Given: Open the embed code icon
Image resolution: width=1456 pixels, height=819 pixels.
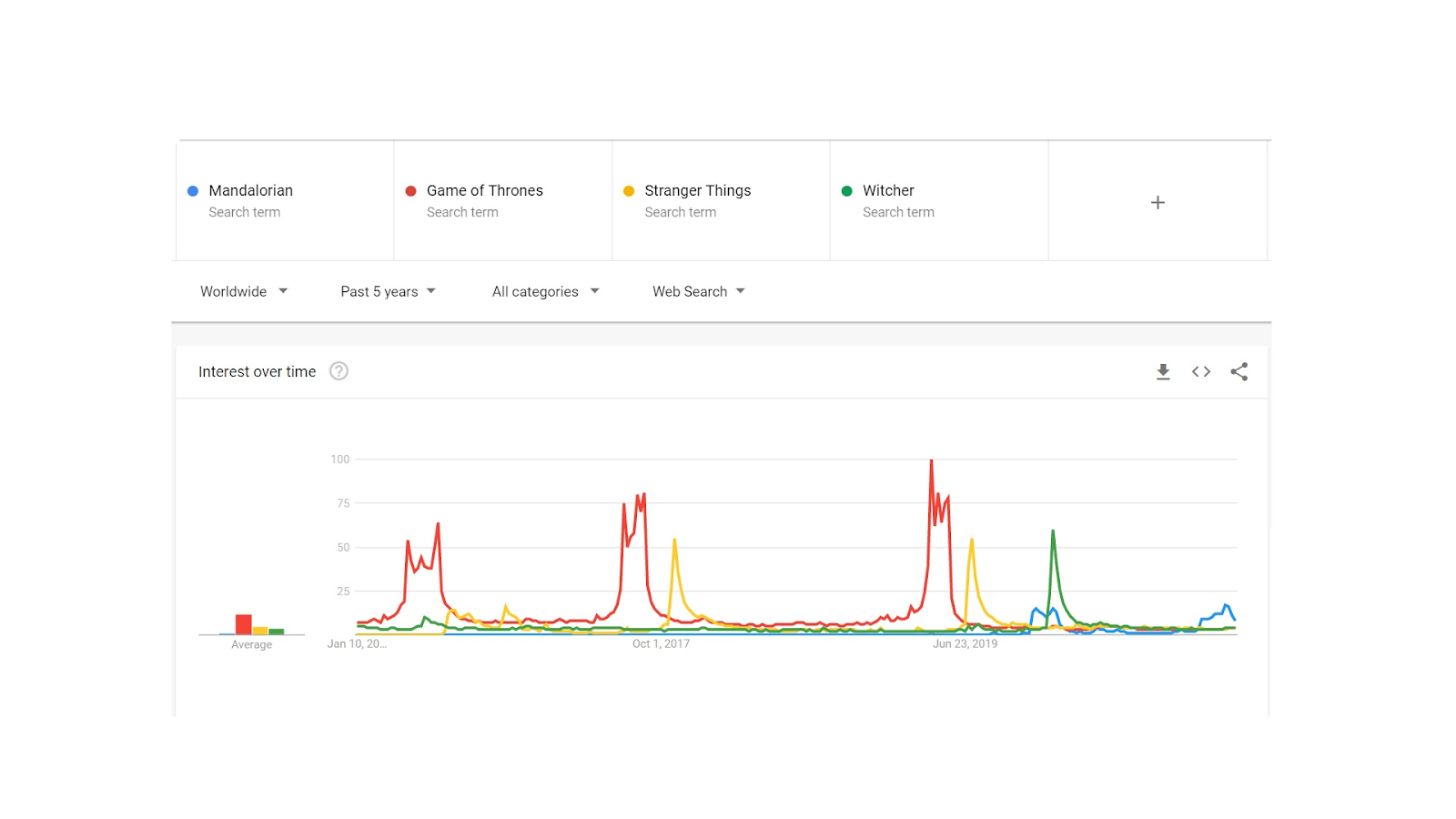Looking at the screenshot, I should 1201,371.
